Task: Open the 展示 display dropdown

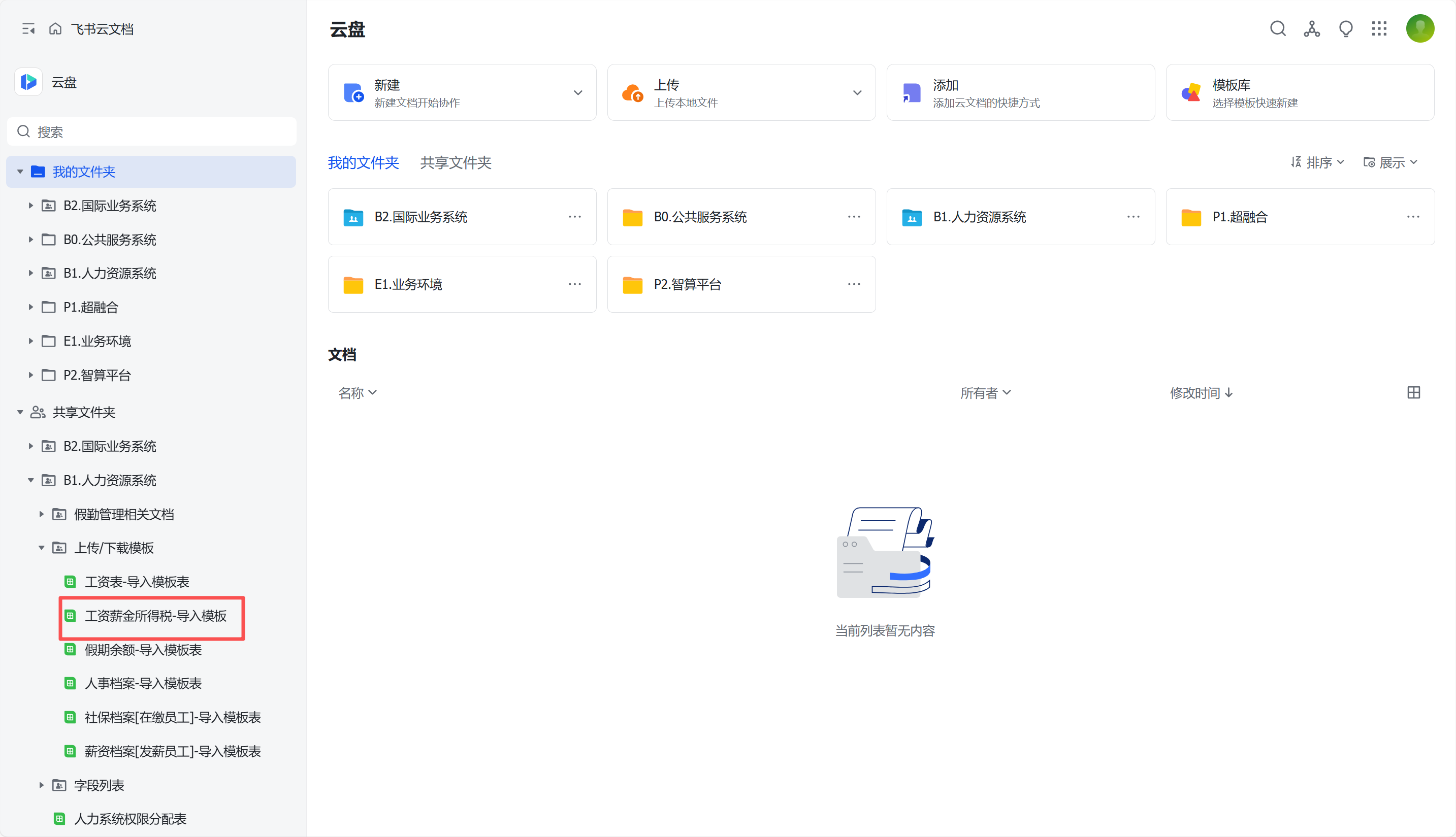Action: [1390, 163]
